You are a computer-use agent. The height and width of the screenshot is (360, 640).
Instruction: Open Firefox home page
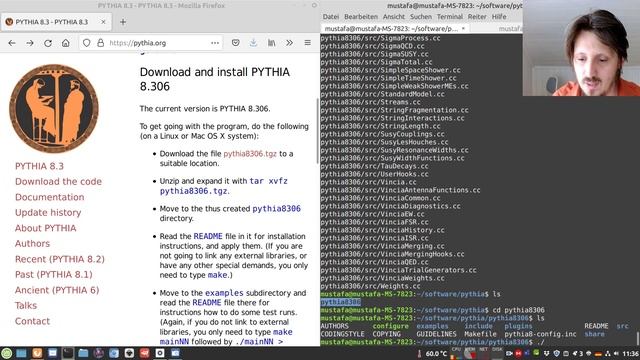[65, 43]
